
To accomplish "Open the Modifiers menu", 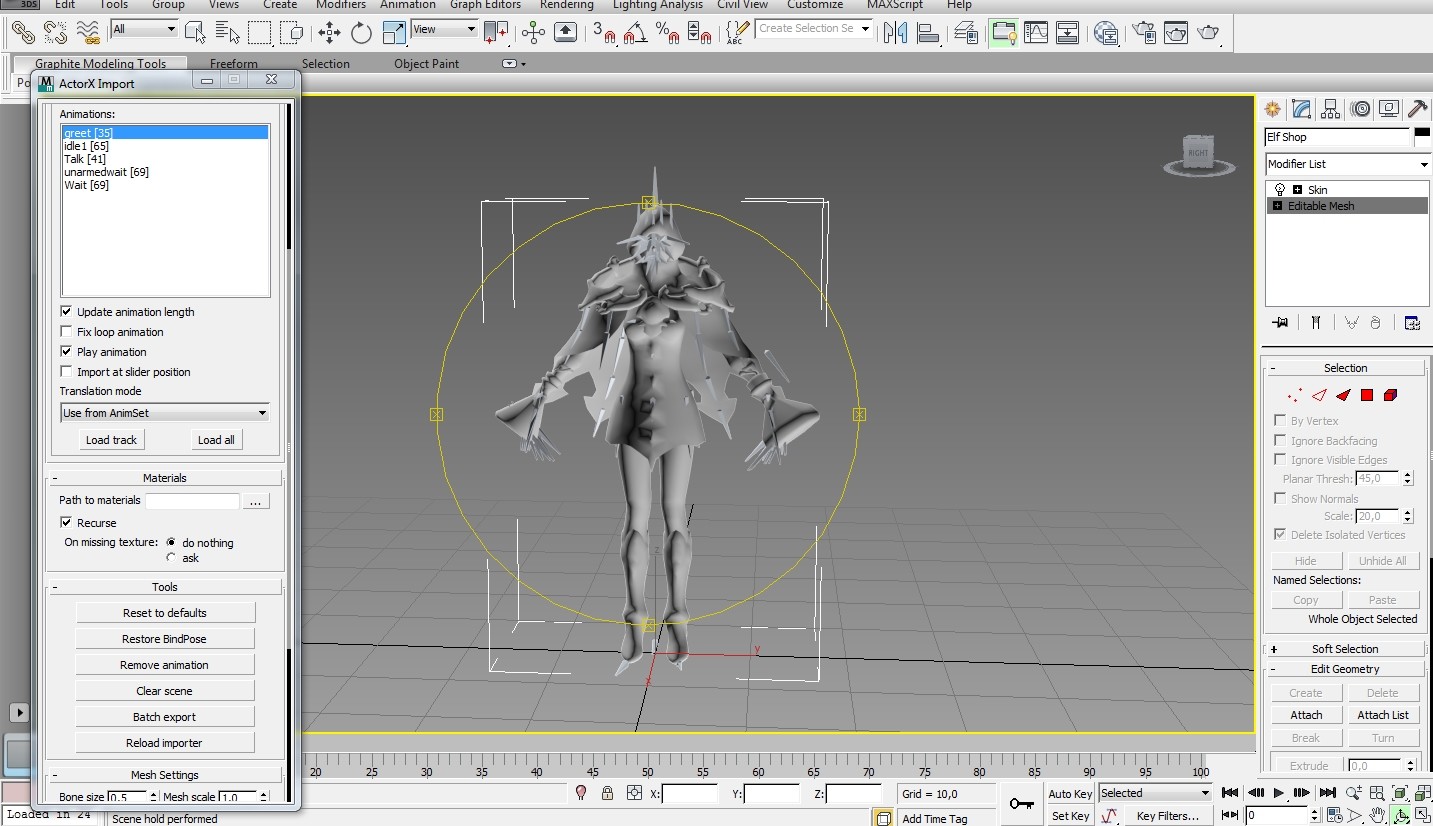I will 341,5.
